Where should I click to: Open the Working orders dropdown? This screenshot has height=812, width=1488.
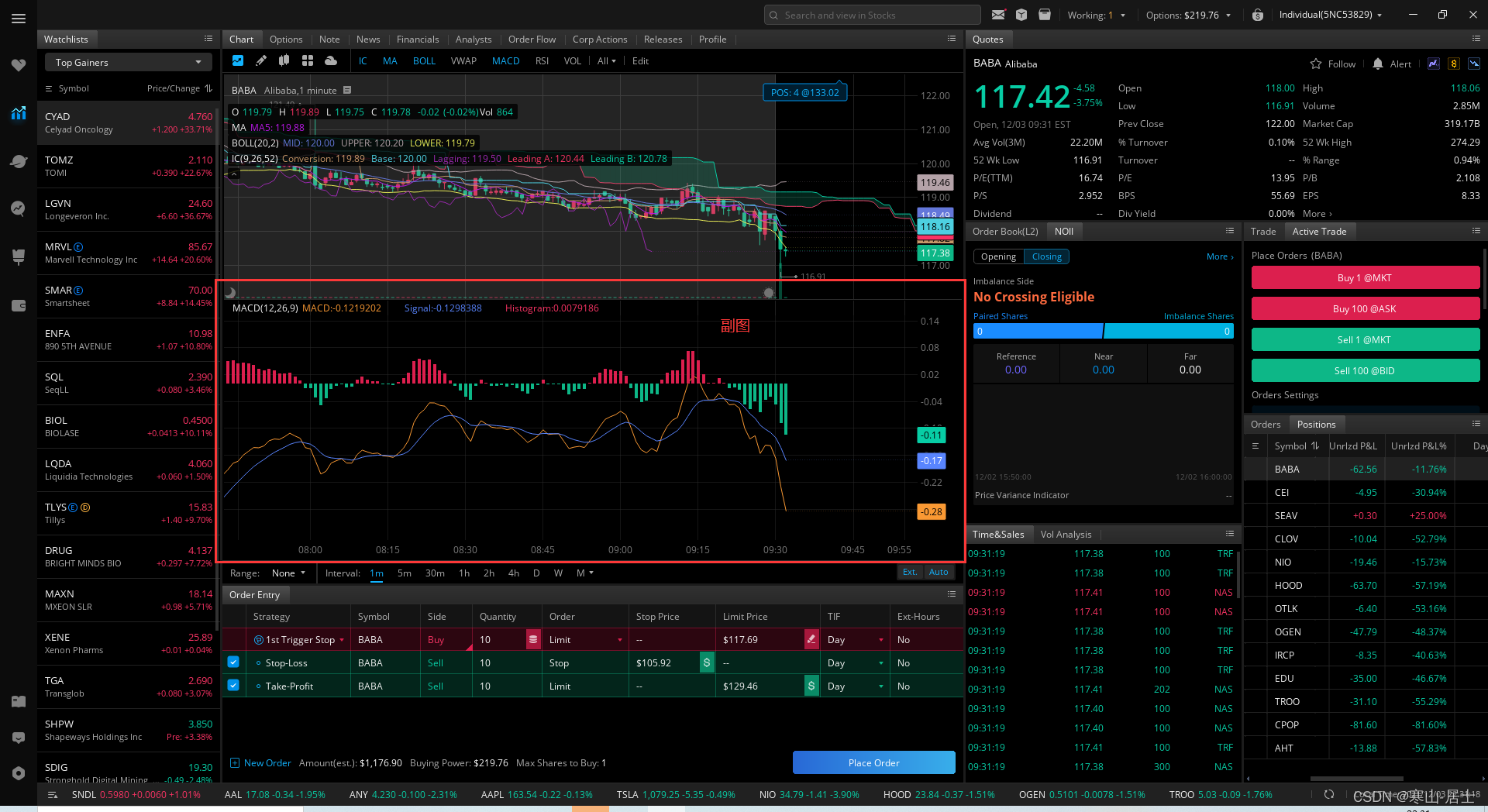click(x=1096, y=15)
